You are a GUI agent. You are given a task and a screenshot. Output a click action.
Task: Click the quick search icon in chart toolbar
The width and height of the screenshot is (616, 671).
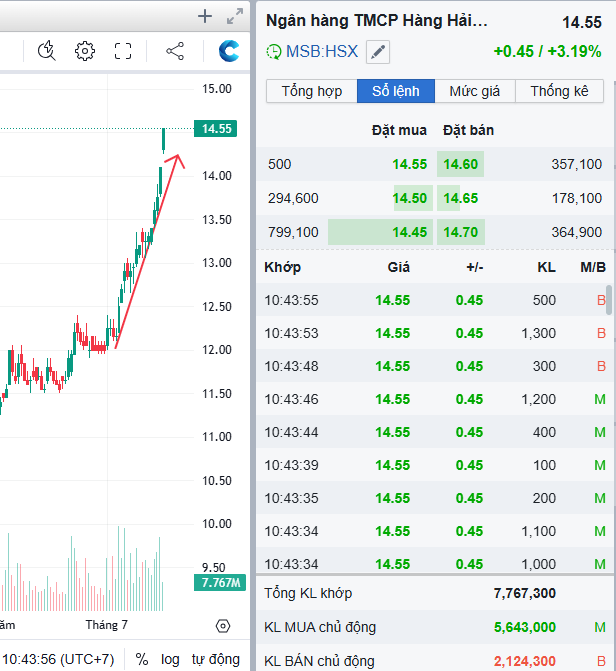(46, 51)
